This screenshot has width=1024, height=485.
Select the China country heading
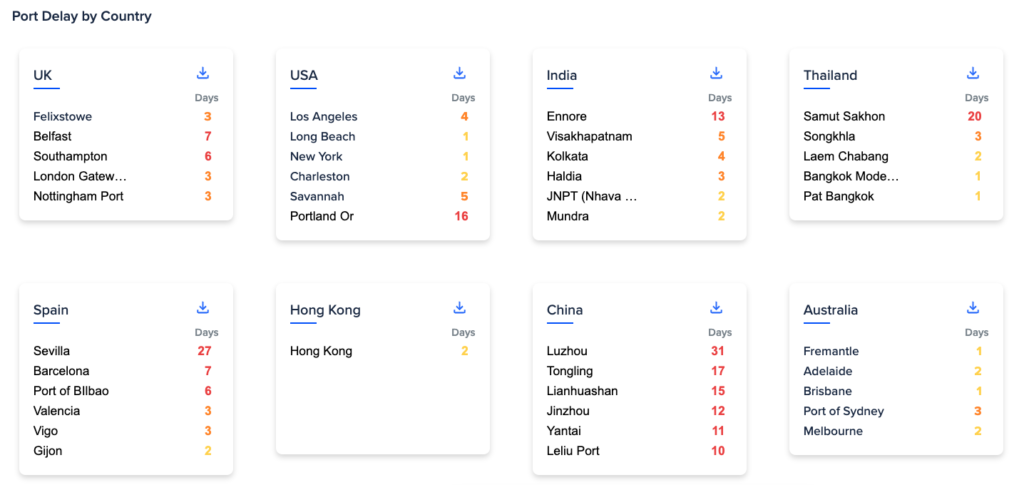pos(565,310)
